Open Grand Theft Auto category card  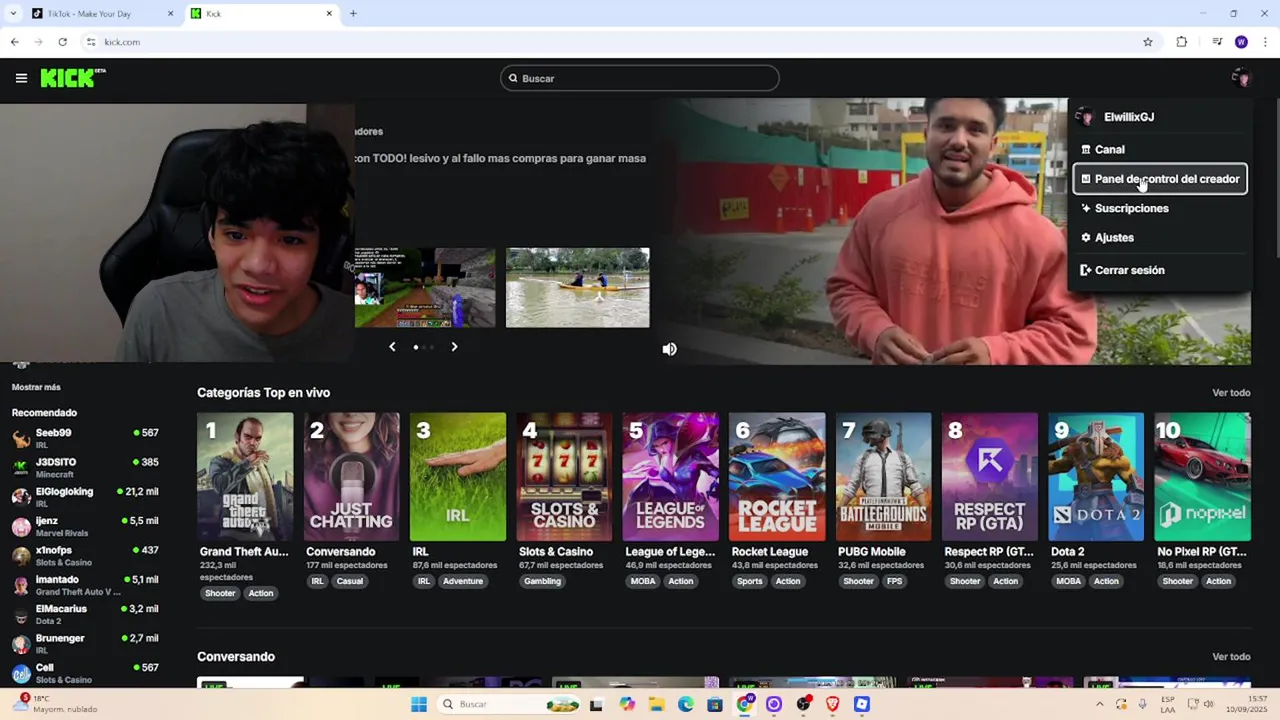[245, 477]
